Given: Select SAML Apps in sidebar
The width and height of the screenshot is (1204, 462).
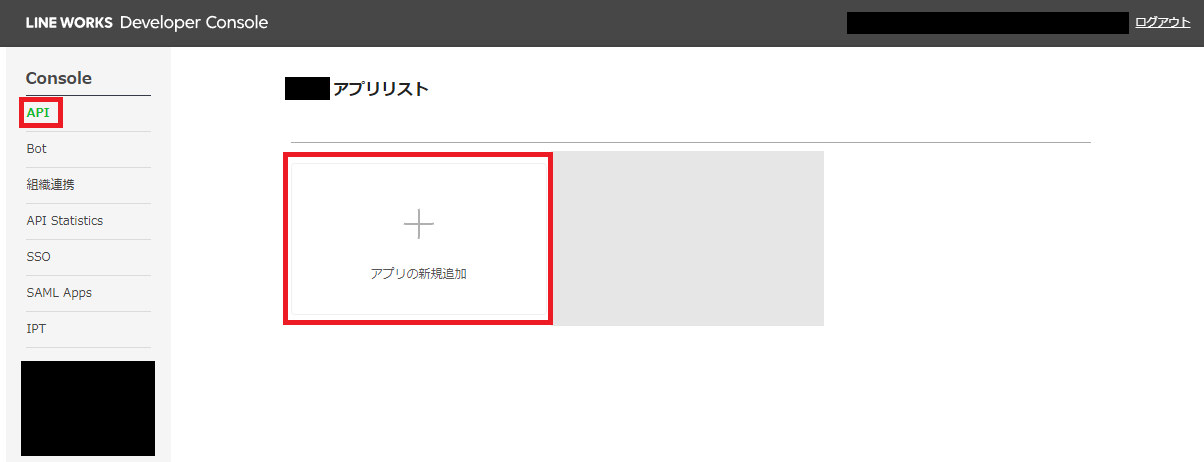Looking at the screenshot, I should (59, 292).
